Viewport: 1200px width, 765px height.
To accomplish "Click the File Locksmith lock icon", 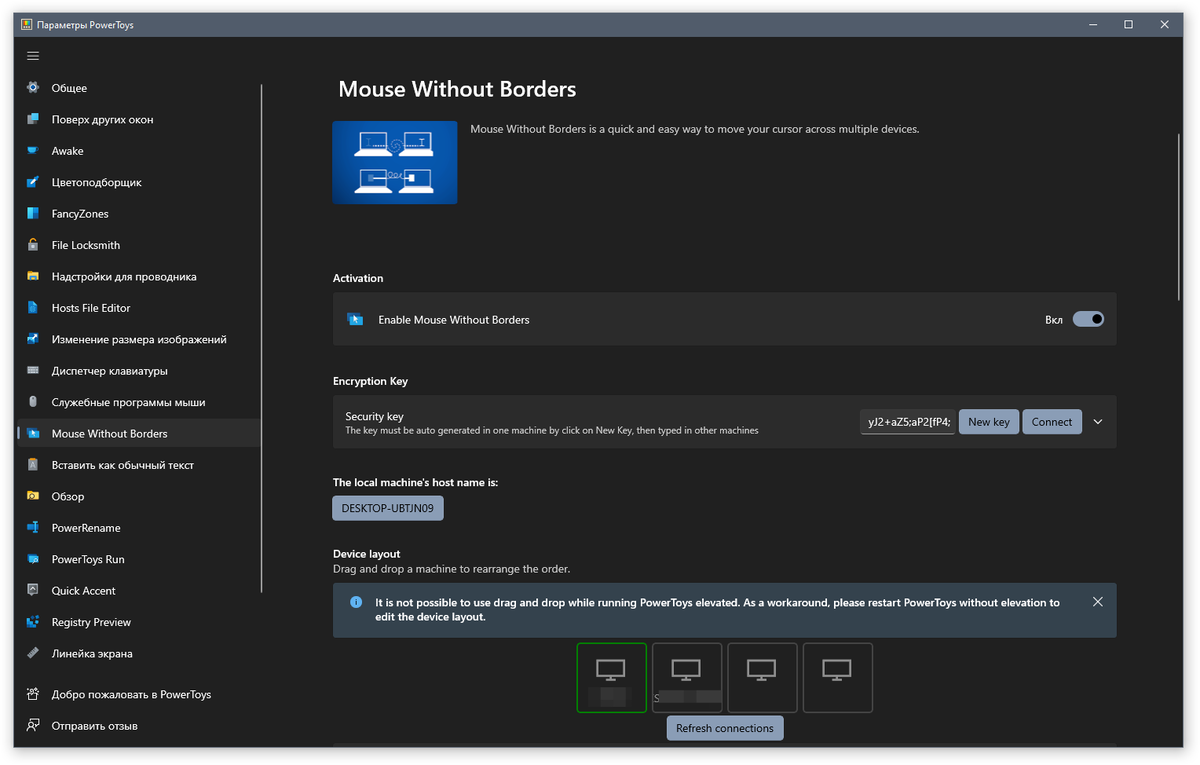I will 33,245.
